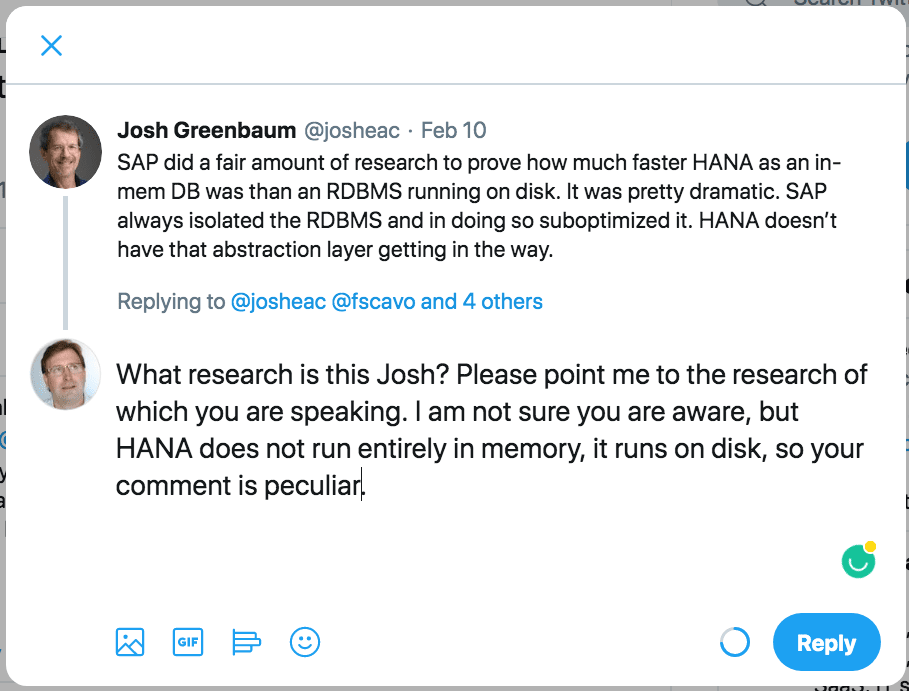Screen dimensions: 909x691
Task: Add an image using the photo icon
Action: click(x=130, y=642)
